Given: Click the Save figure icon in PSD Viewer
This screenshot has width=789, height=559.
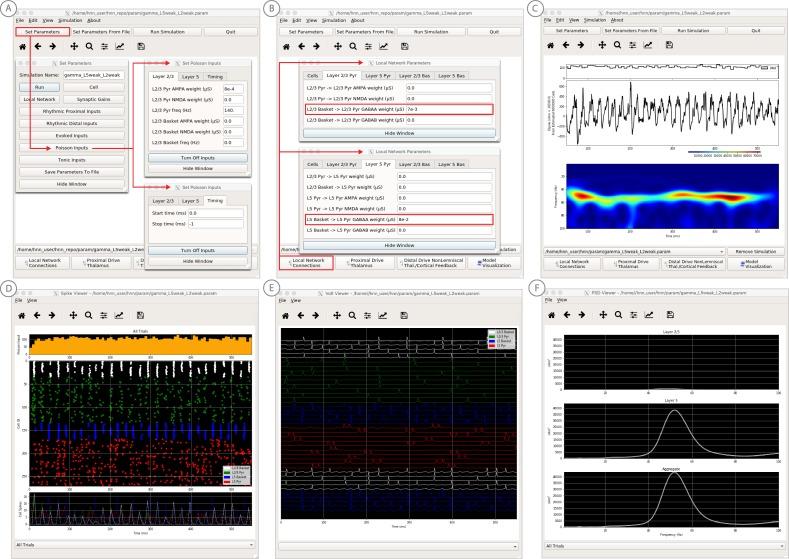Looking at the screenshot, I should (670, 314).
